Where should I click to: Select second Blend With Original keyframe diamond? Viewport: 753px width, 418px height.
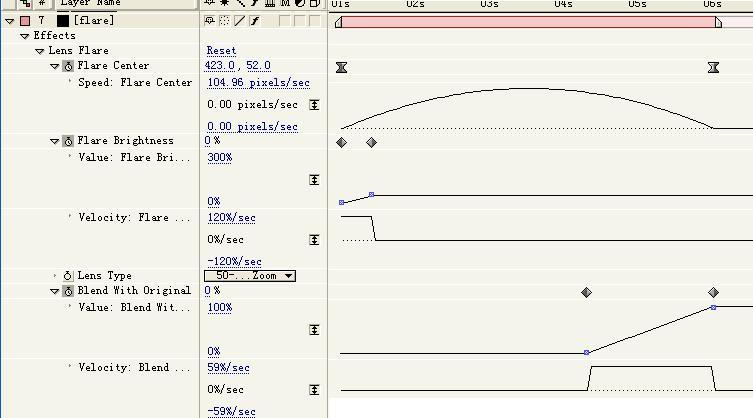(713, 293)
